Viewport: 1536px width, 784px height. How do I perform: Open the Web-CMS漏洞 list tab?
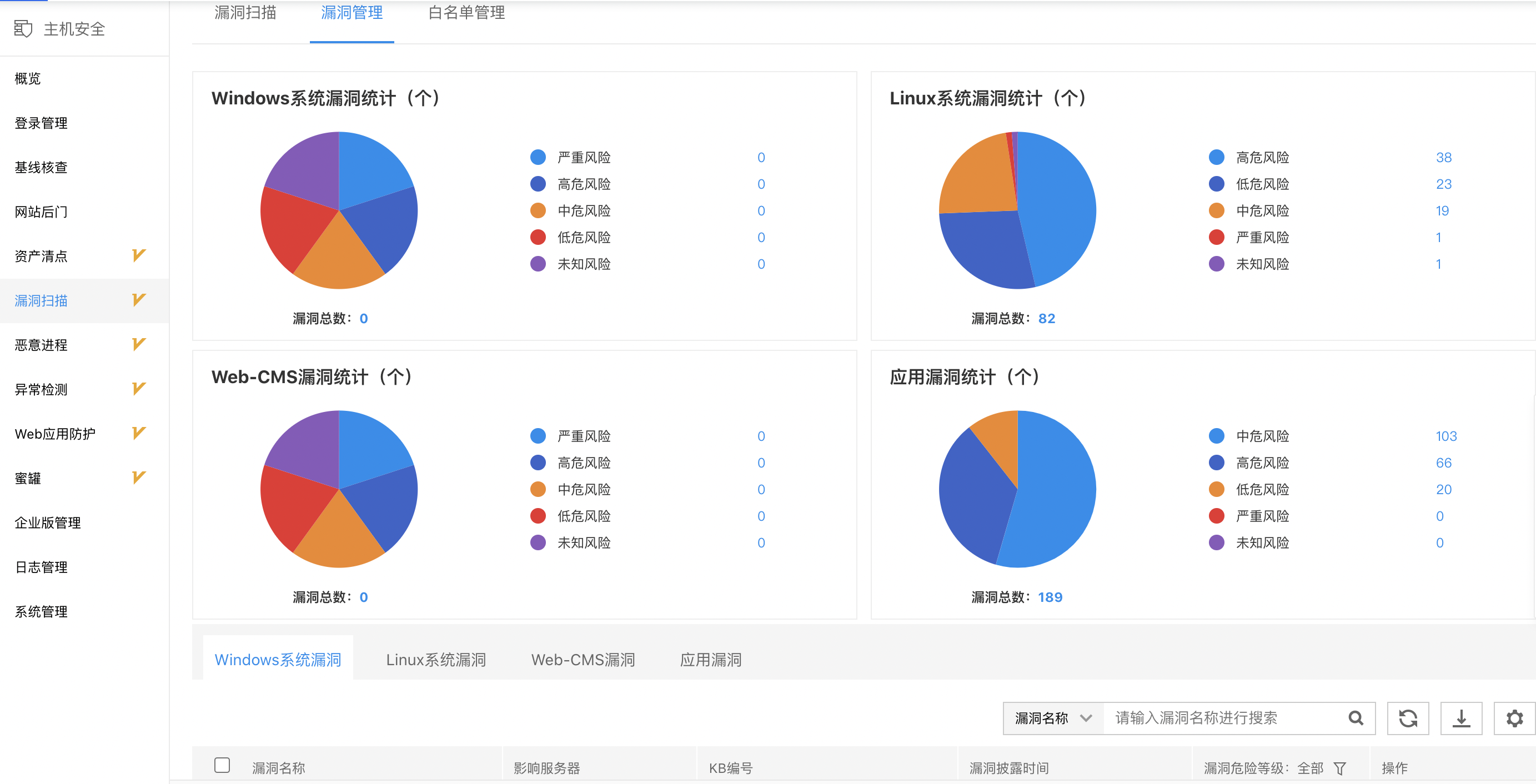pos(583,660)
